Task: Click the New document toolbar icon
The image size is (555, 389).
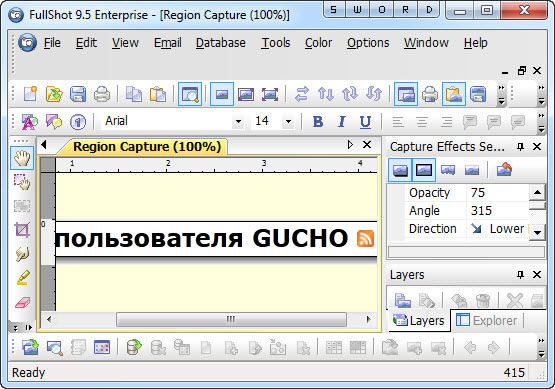Action: pos(30,94)
